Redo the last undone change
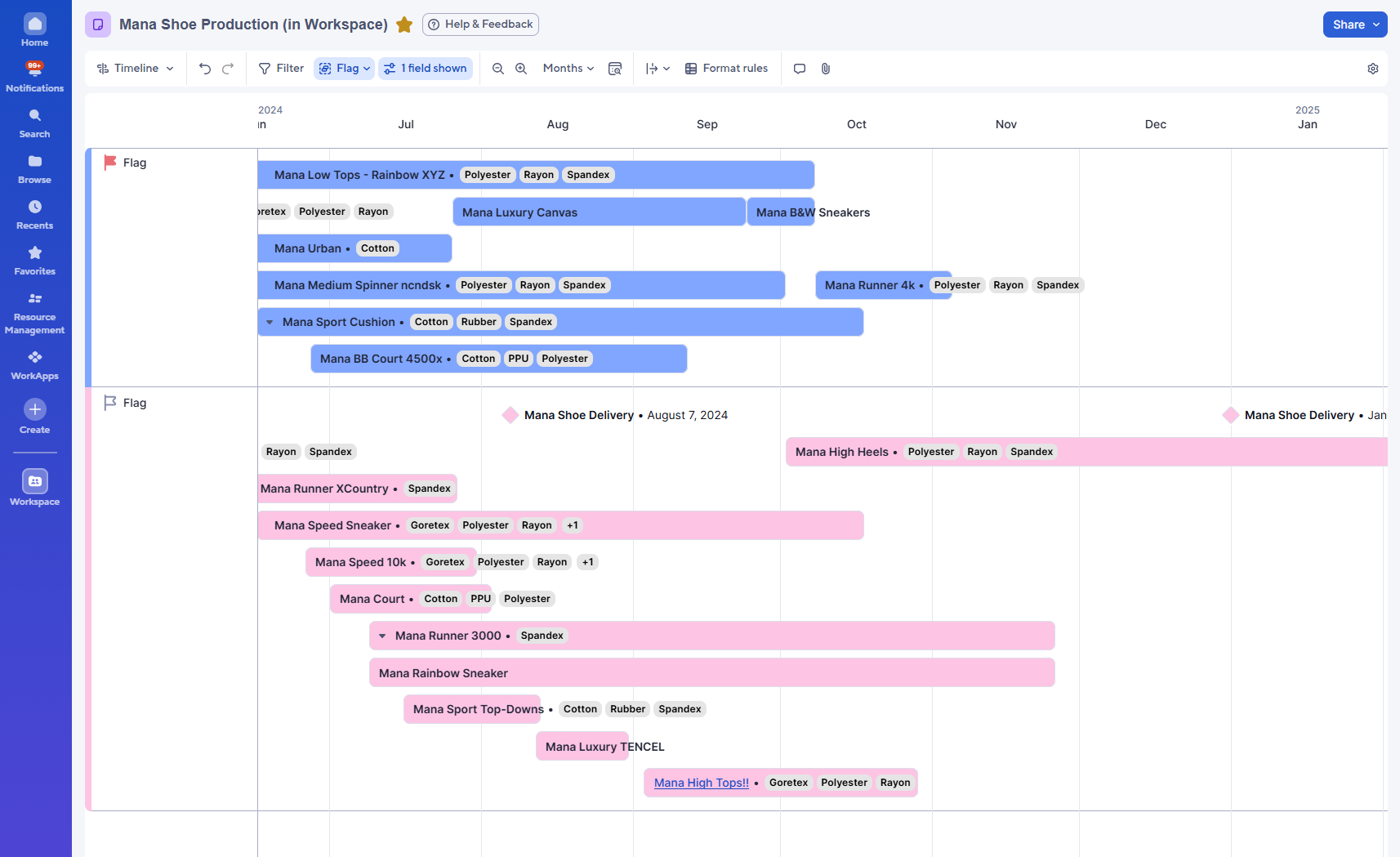1400x857 pixels. [x=228, y=68]
